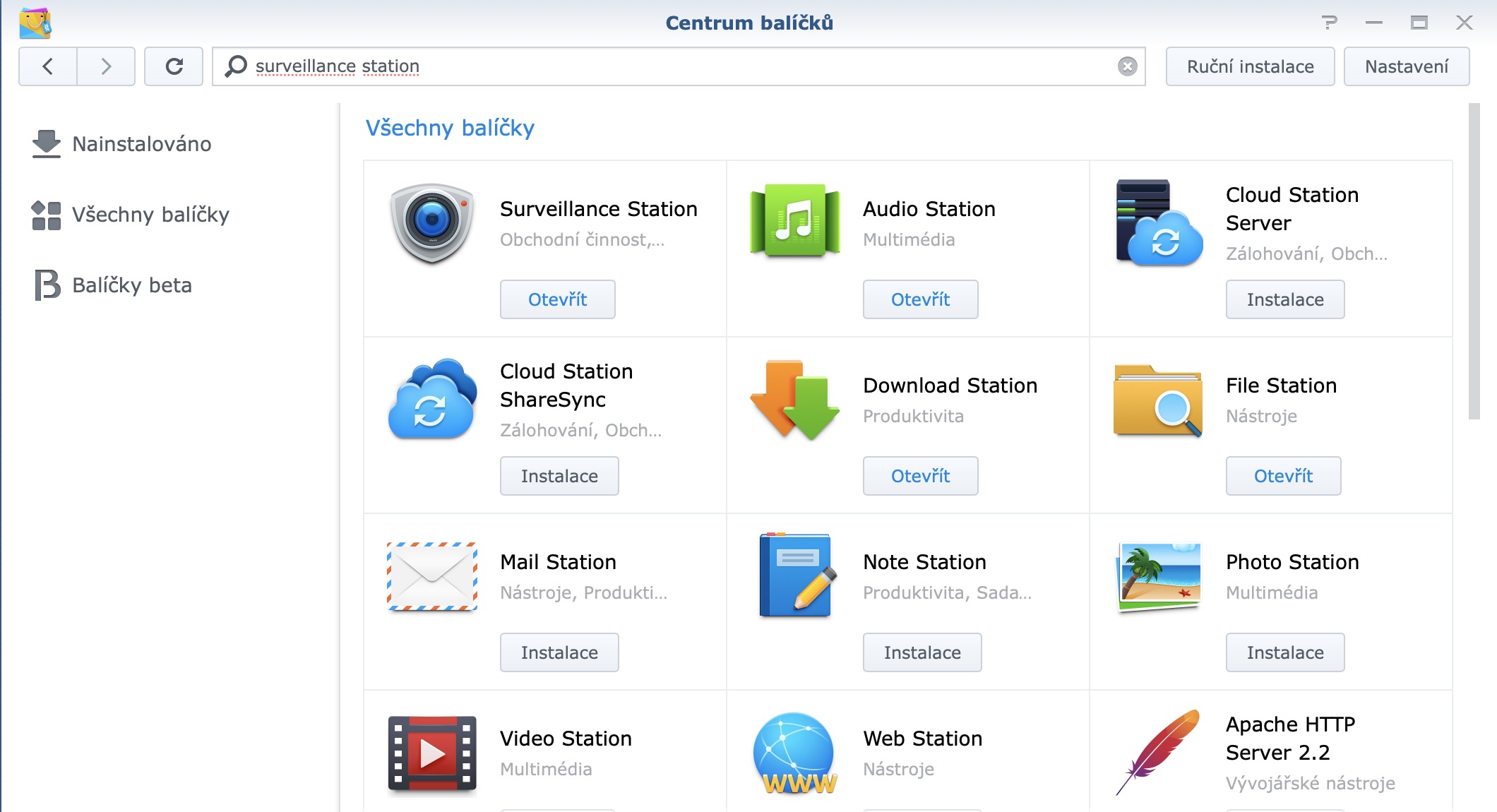The image size is (1497, 812).
Task: Refresh the package list
Action: [174, 66]
